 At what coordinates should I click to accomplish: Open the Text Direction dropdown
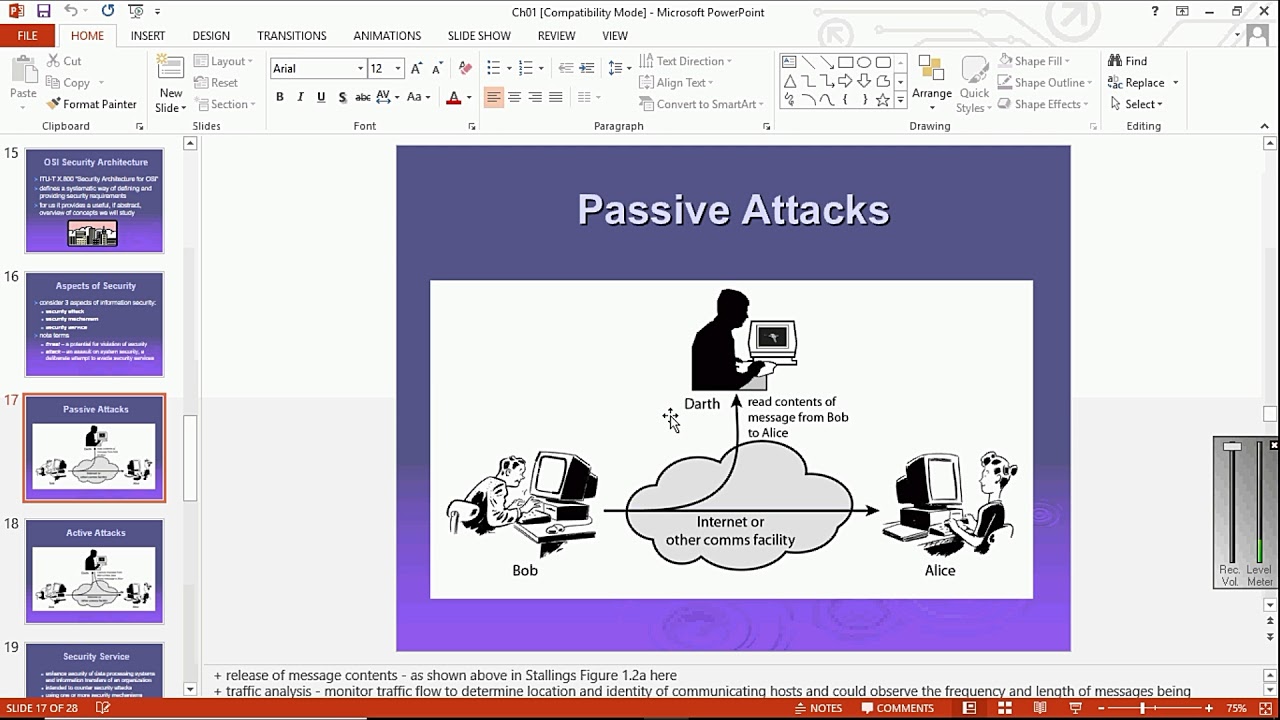[x=685, y=61]
